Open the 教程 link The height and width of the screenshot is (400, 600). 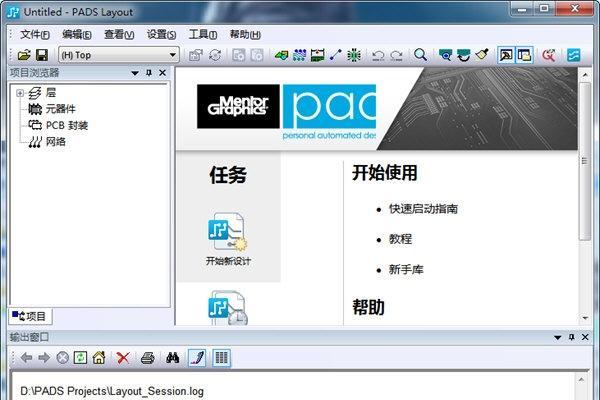(x=400, y=239)
